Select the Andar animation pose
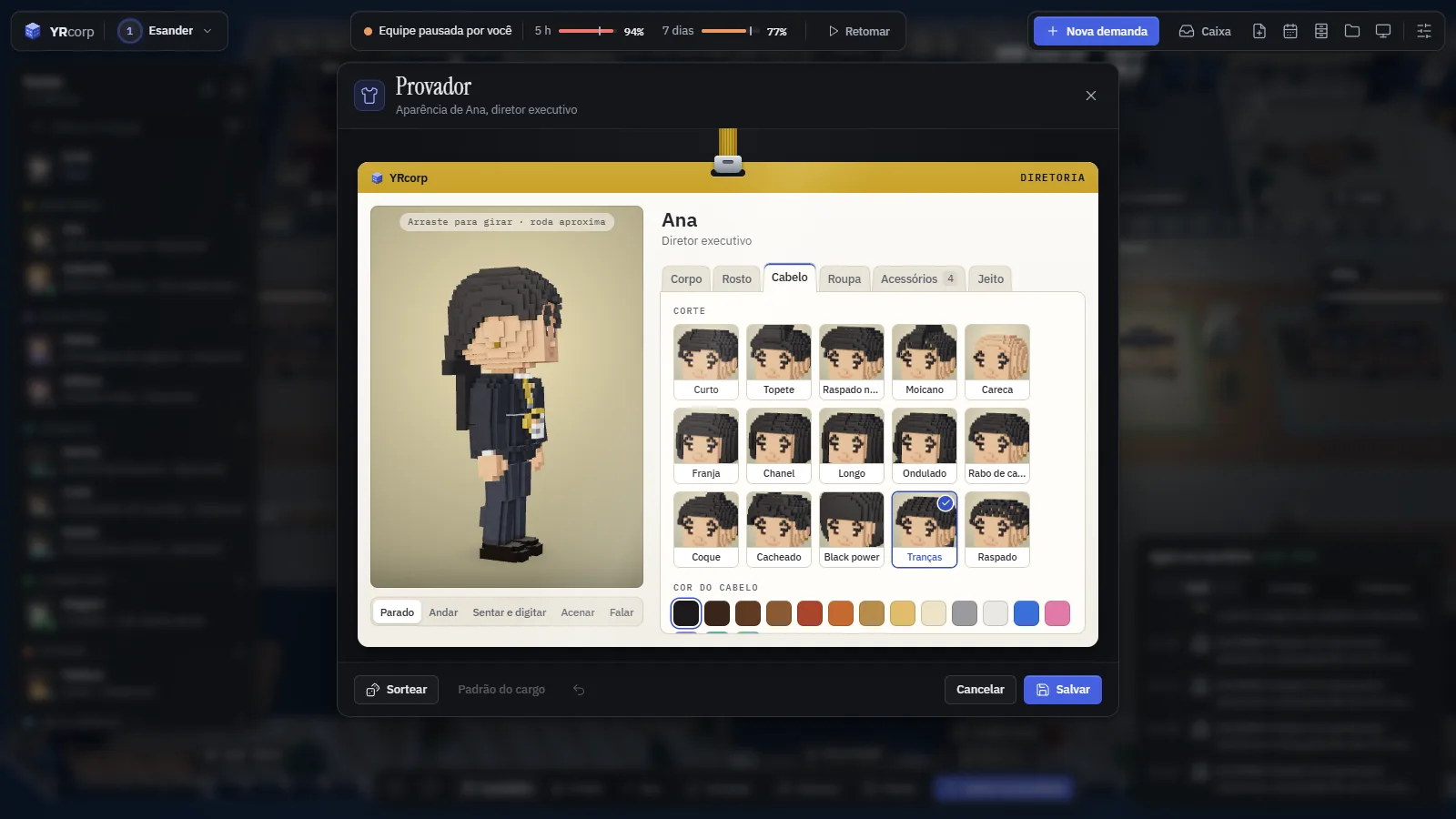Image resolution: width=1456 pixels, height=819 pixels. point(443,612)
